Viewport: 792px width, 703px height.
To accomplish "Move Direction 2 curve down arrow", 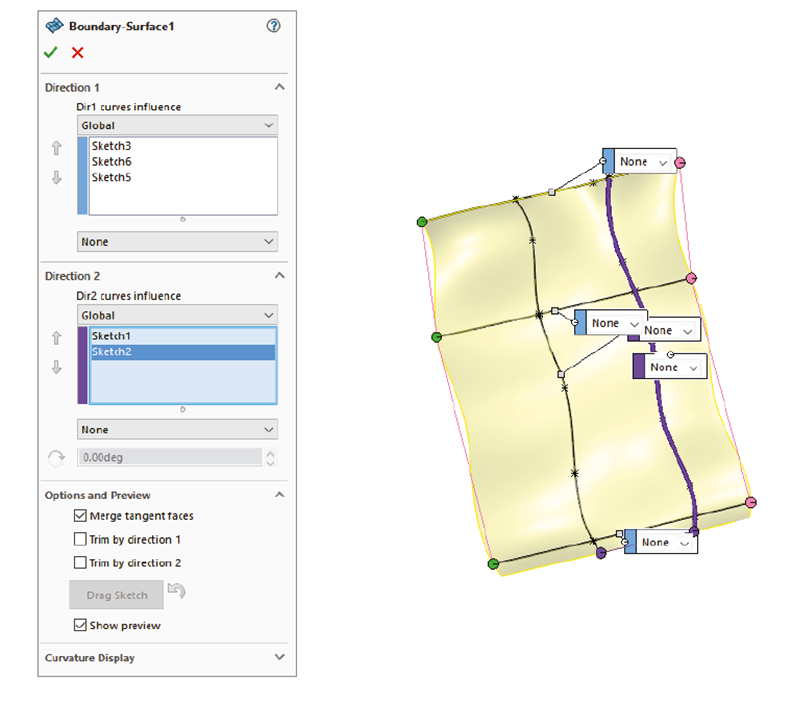I will (57, 367).
